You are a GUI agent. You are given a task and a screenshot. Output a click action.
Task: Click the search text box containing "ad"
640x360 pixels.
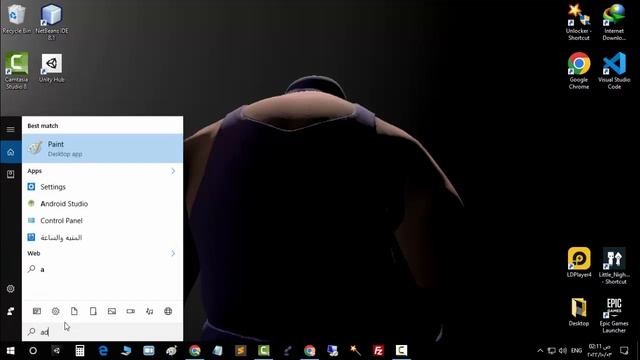(x=102, y=332)
